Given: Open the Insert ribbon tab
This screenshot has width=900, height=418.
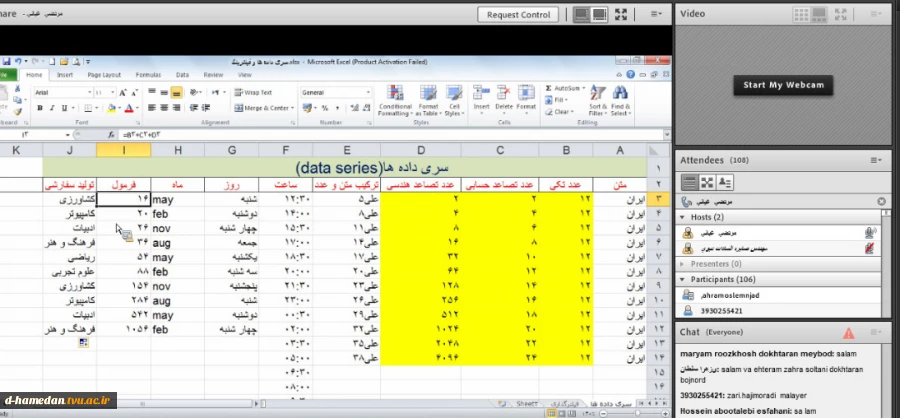Looking at the screenshot, I should (x=65, y=75).
